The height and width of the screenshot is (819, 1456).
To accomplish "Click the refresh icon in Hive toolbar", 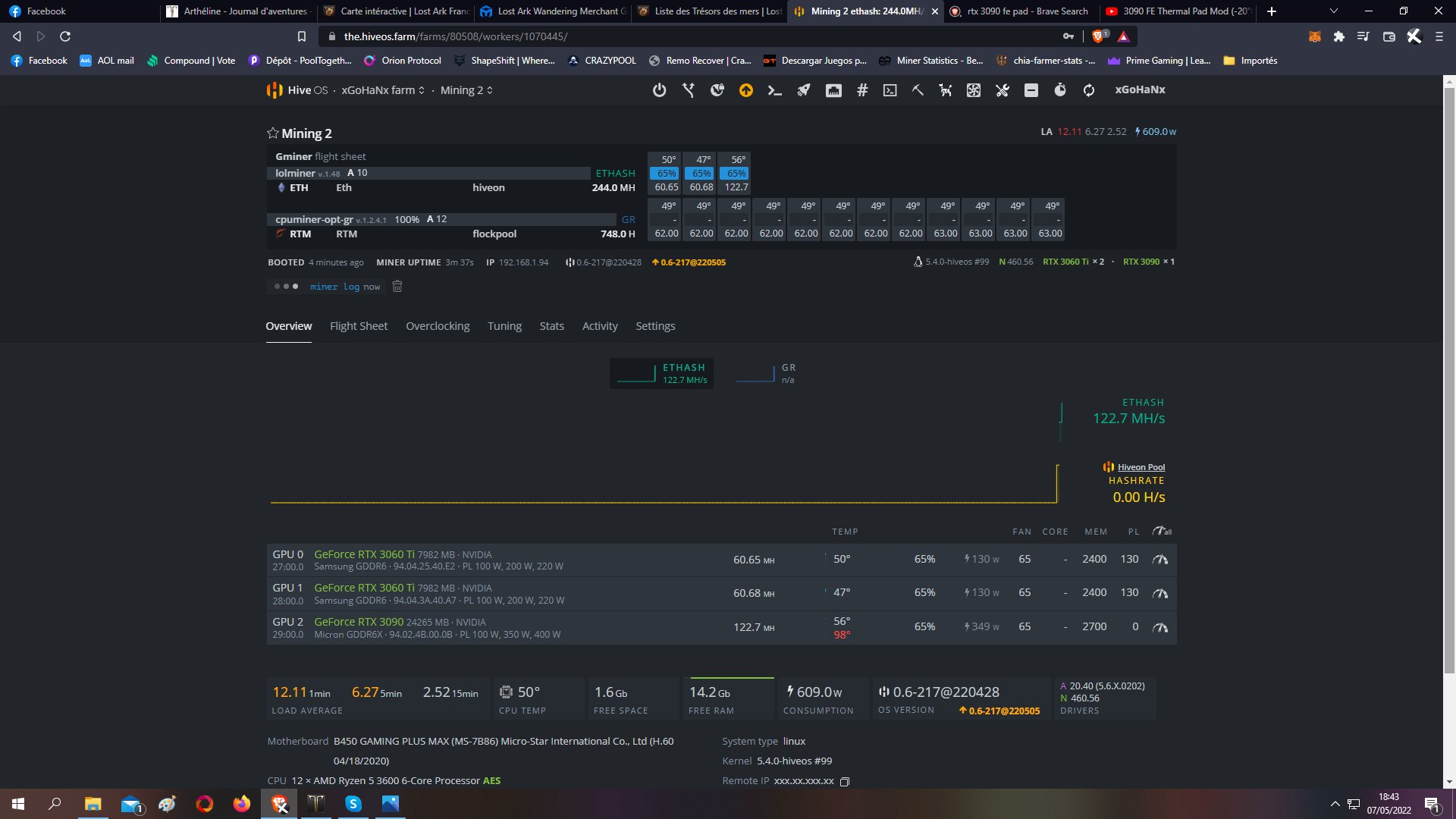I will (x=1089, y=90).
